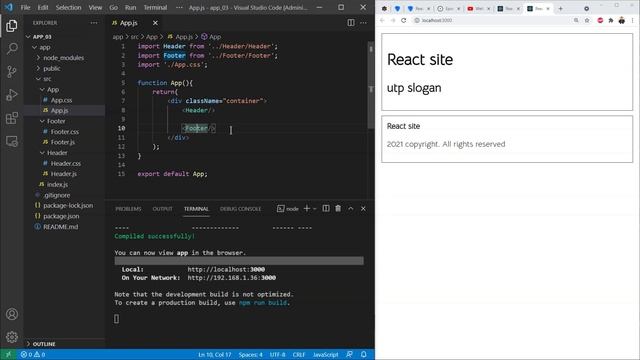Click the App breadcrumb symbol
This screenshot has width=640, height=360.
point(211,37)
